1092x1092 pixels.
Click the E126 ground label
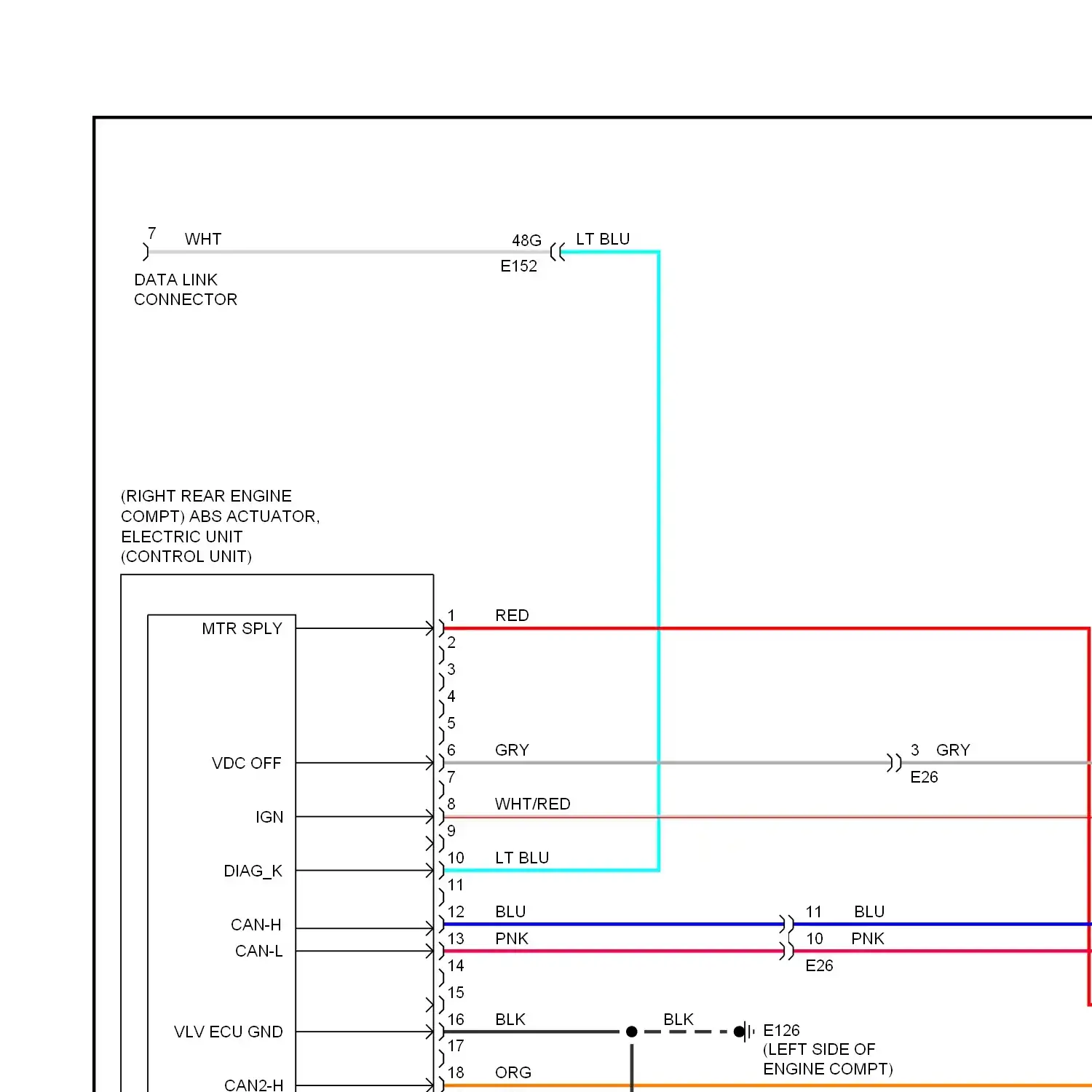point(781,1031)
